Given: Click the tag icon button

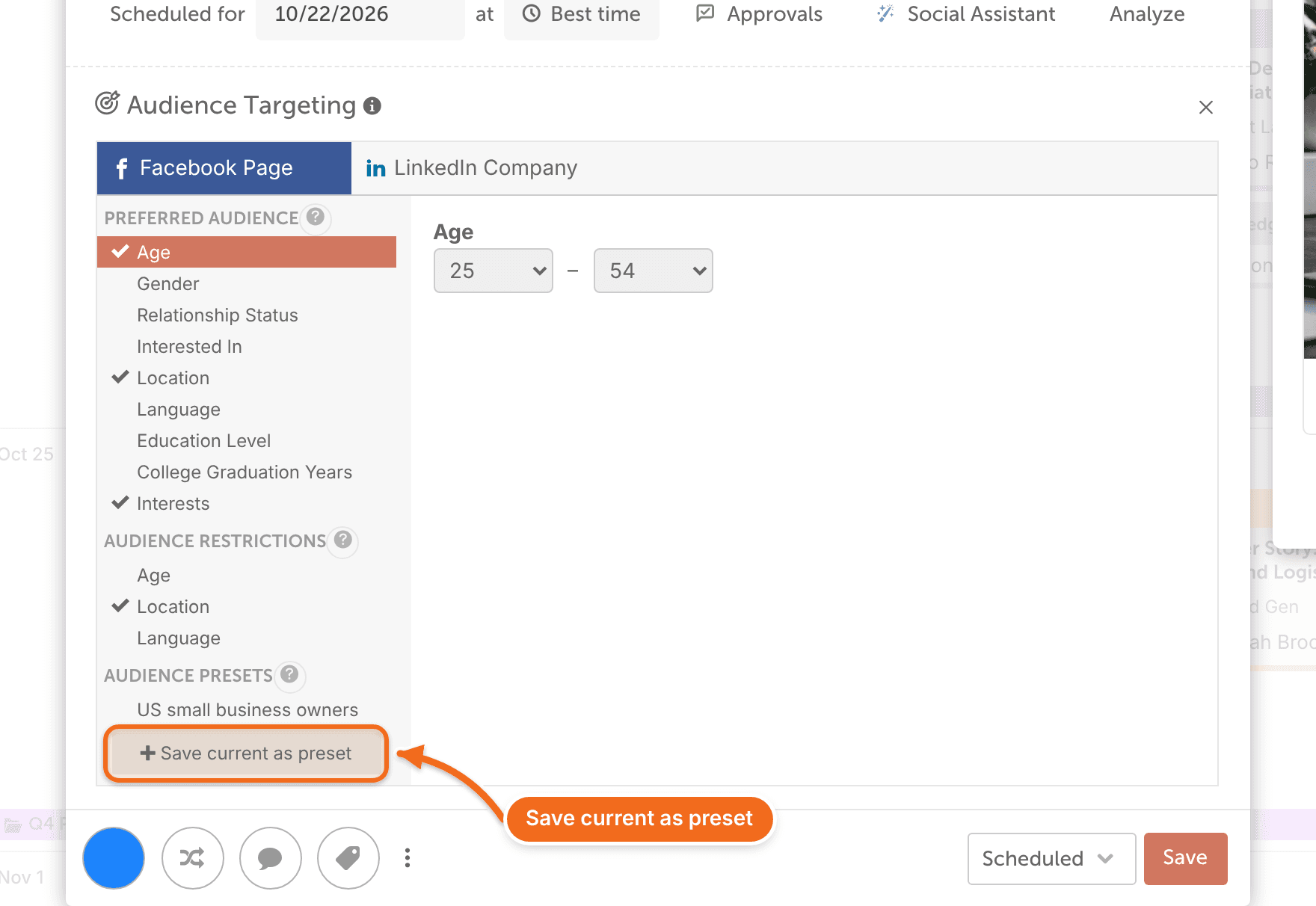Looking at the screenshot, I should (348, 858).
